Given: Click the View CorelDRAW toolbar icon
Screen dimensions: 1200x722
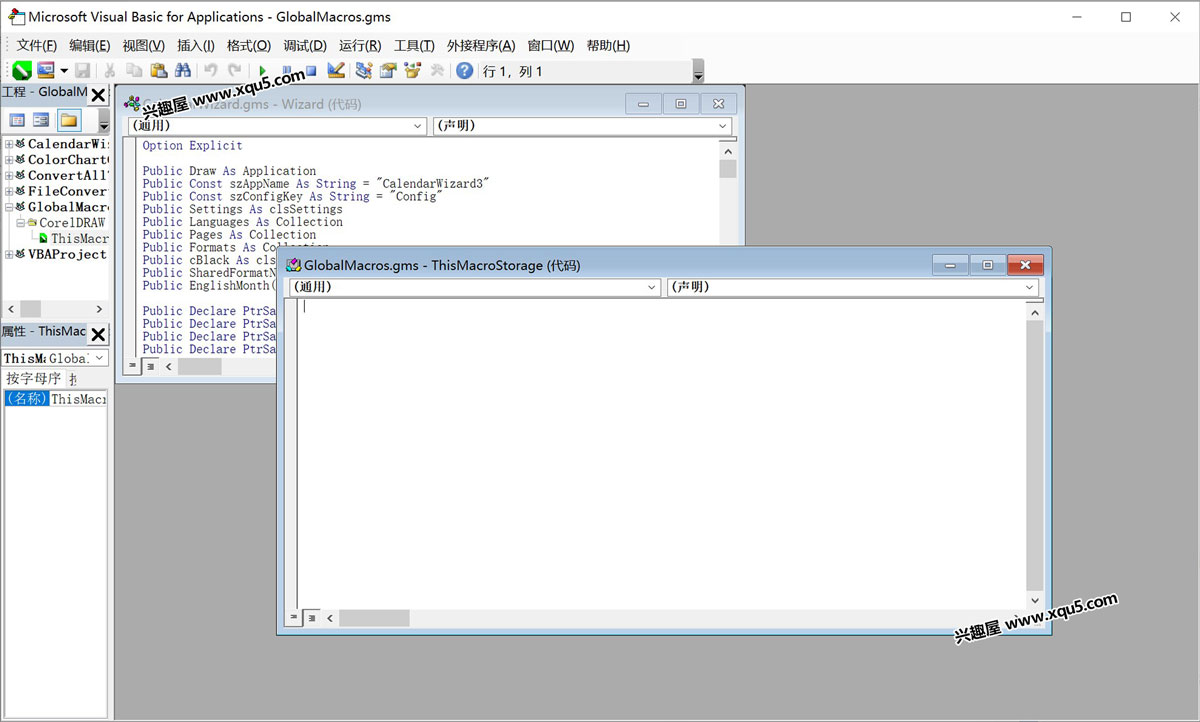Looking at the screenshot, I should pos(22,71).
